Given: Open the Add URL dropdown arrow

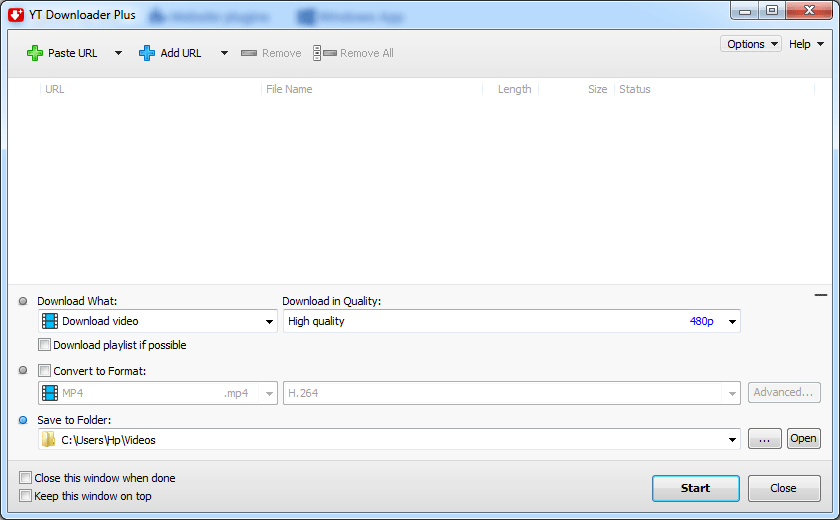Looking at the screenshot, I should pos(224,53).
